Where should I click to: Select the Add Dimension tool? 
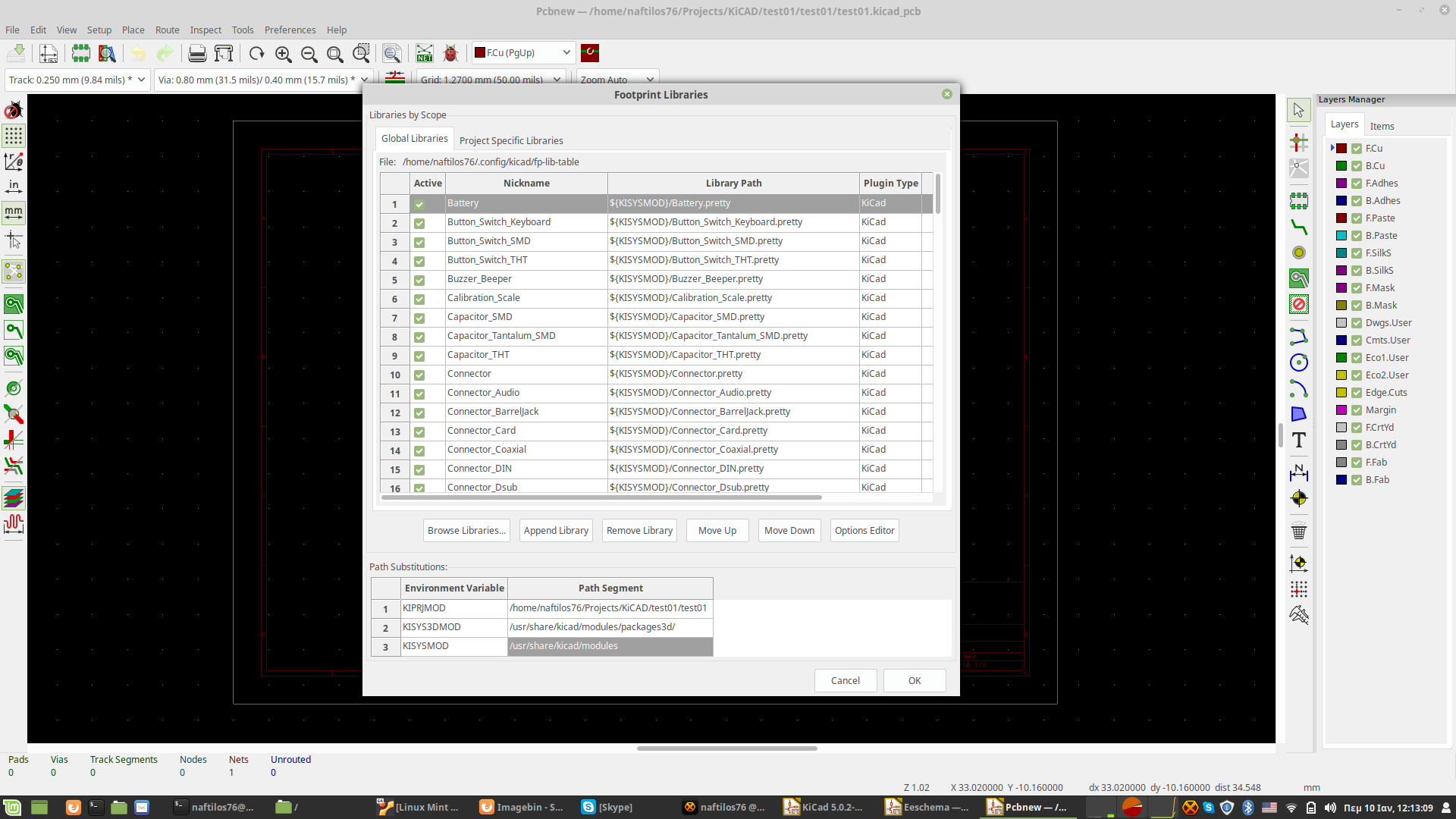pyautogui.click(x=1299, y=472)
